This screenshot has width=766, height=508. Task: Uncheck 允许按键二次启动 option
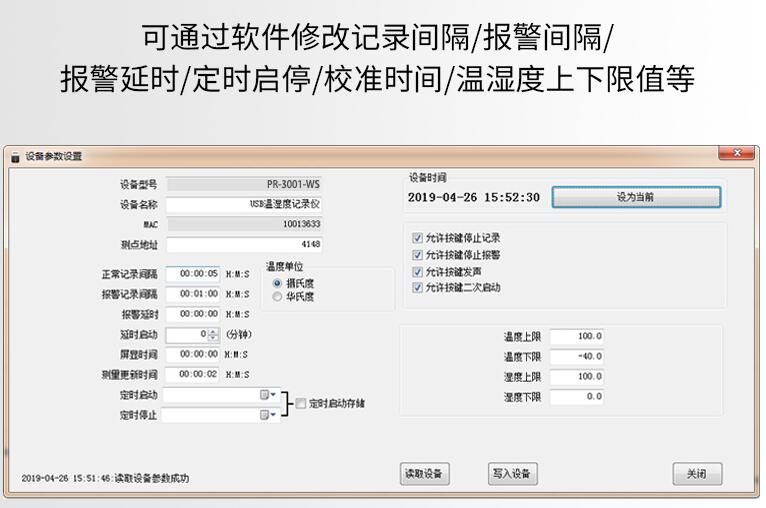418,288
